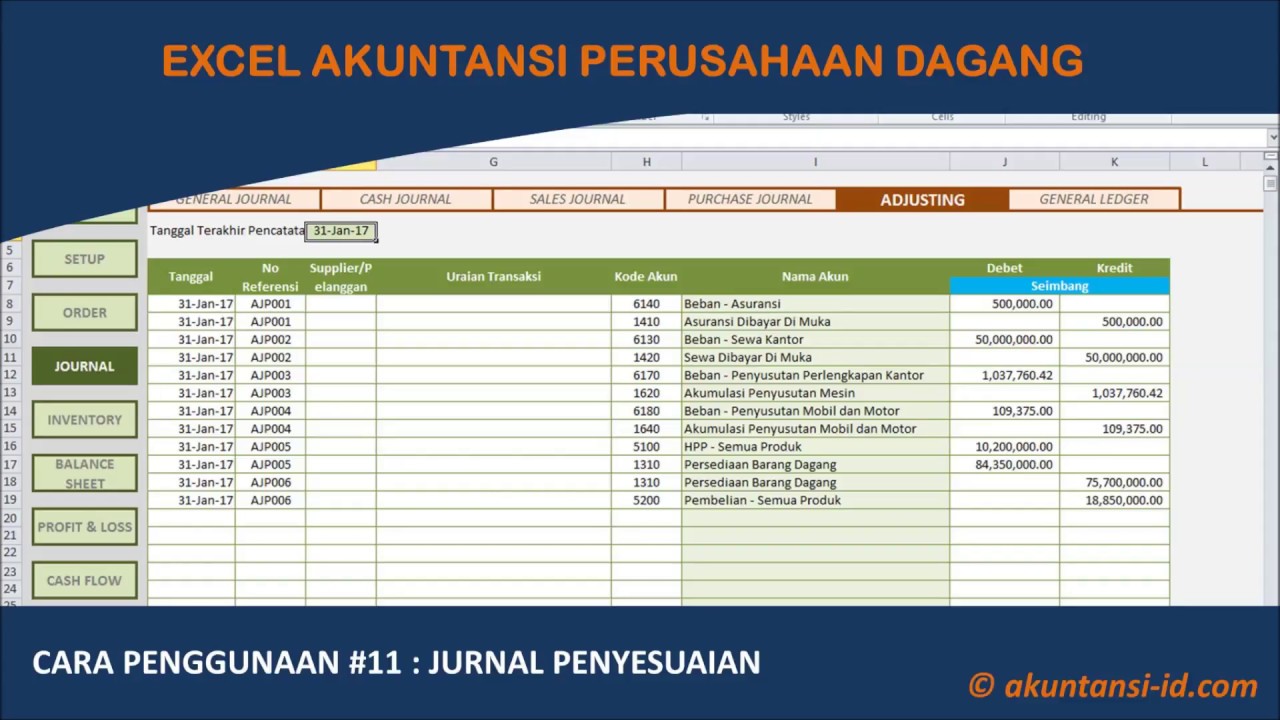Select Akumulasi Penyusutan Mesin cell
The width and height of the screenshot is (1280, 720).
[815, 393]
